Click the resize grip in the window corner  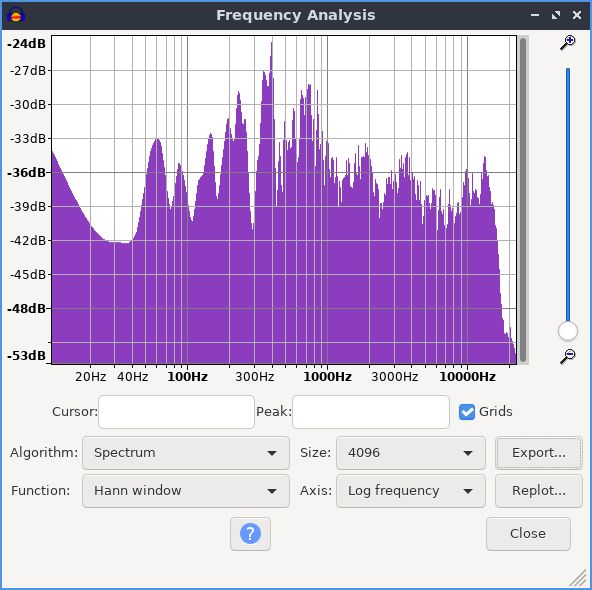578,578
